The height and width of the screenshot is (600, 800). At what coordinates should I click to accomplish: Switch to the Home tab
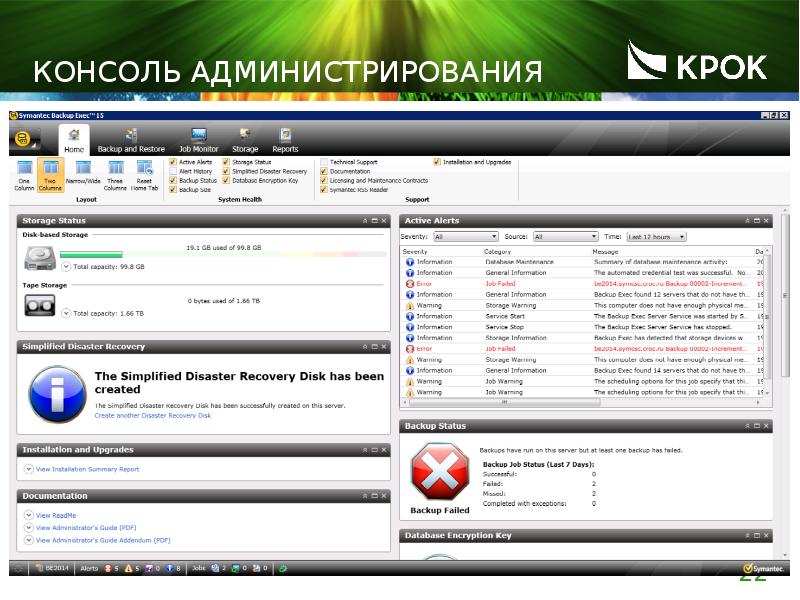[x=74, y=140]
